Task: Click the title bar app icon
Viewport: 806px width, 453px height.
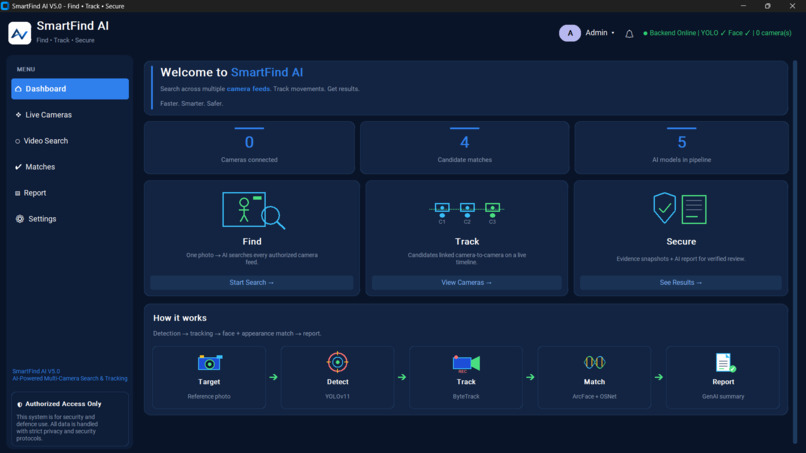Action: [x=5, y=6]
